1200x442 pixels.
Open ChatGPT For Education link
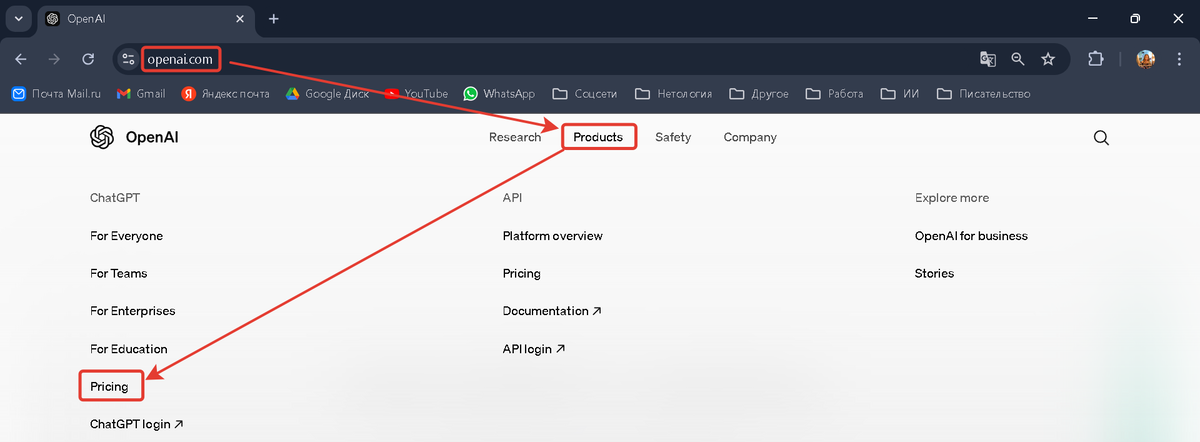128,349
